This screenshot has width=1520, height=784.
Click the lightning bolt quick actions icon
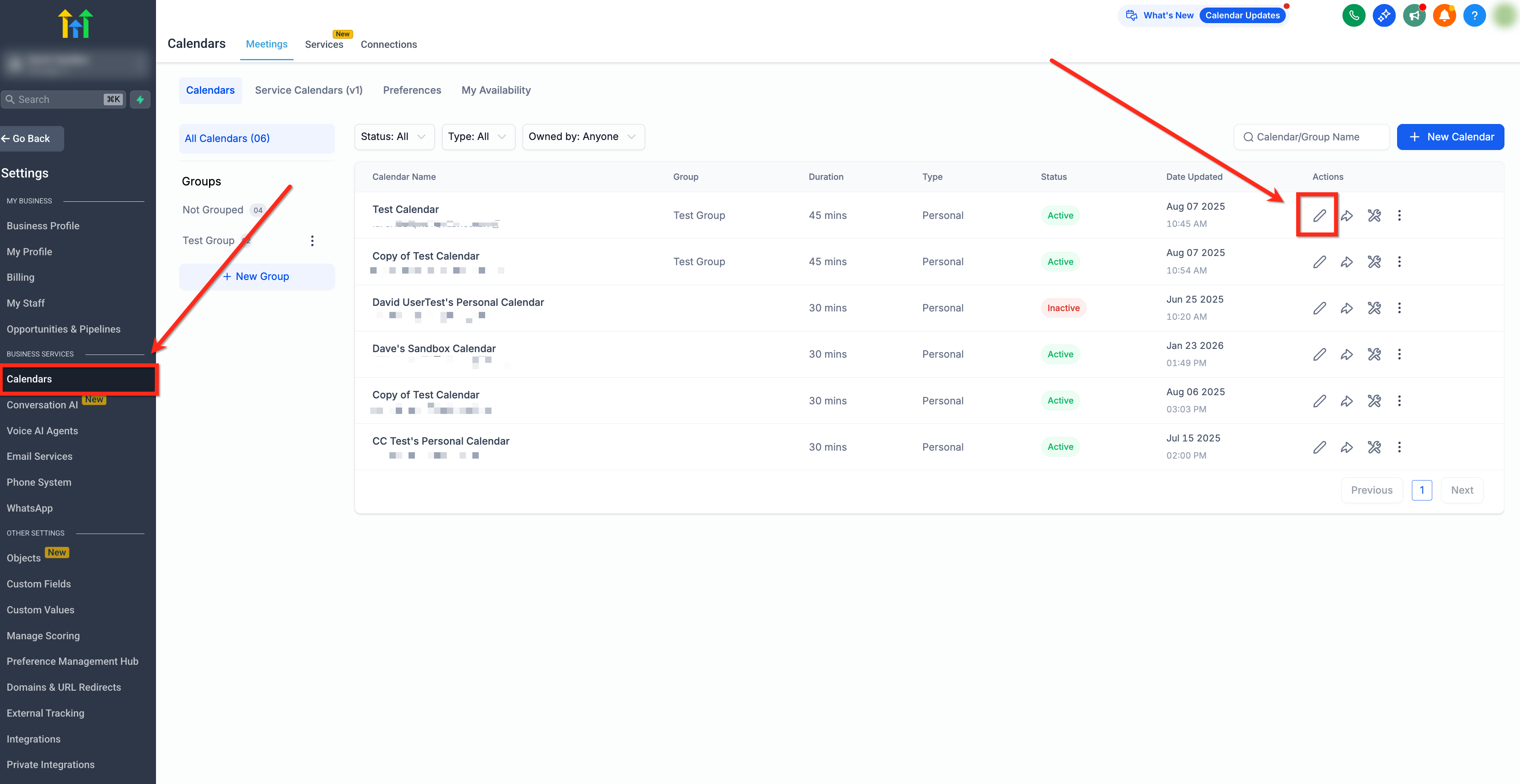(140, 100)
